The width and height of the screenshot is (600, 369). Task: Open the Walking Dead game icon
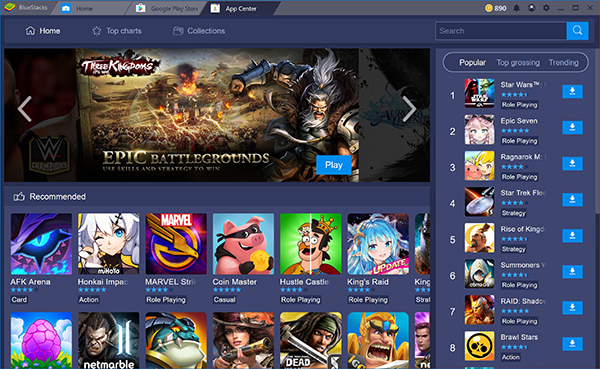pyautogui.click(x=311, y=341)
